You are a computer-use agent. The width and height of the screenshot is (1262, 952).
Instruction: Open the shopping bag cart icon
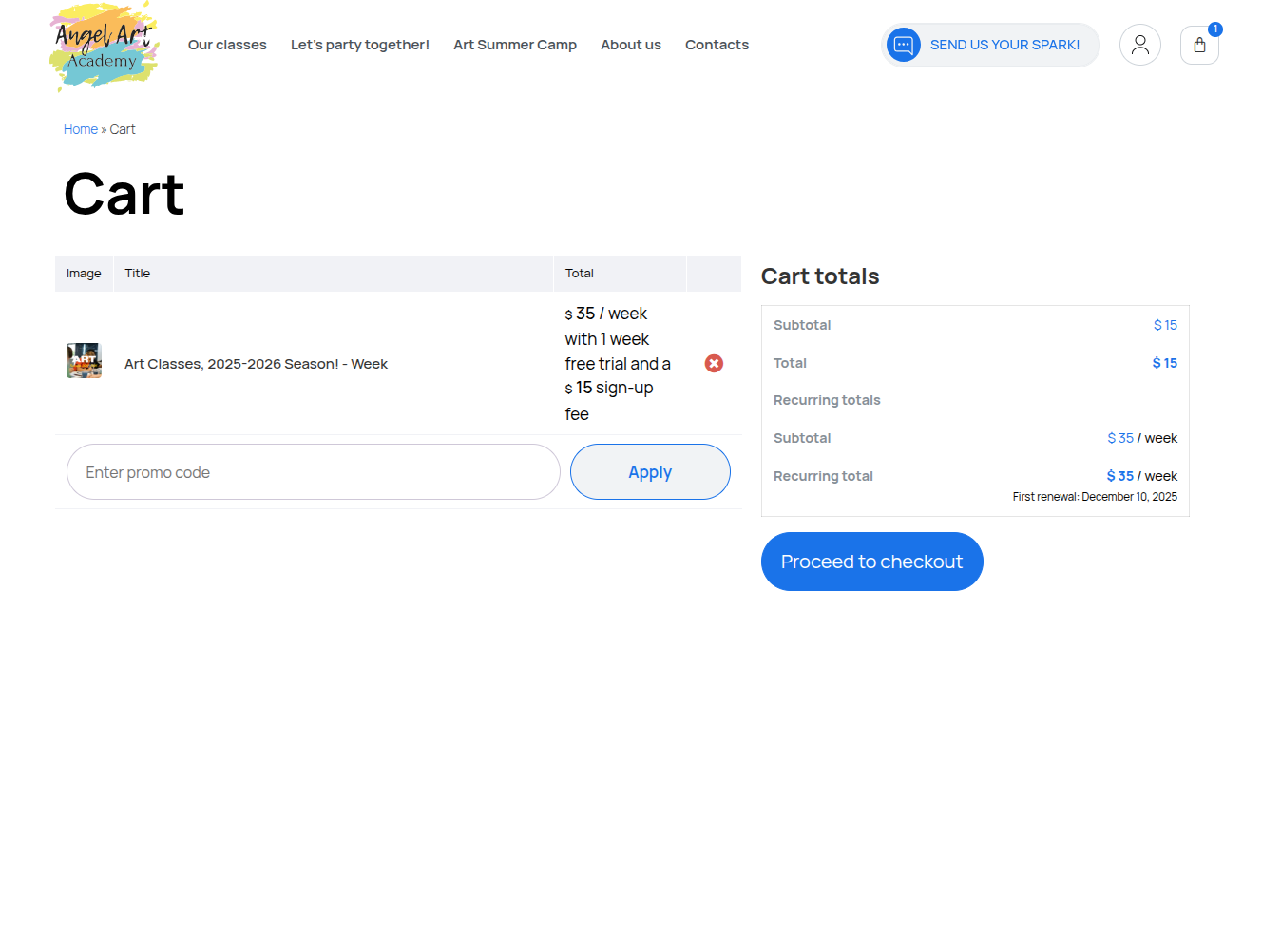click(x=1198, y=46)
